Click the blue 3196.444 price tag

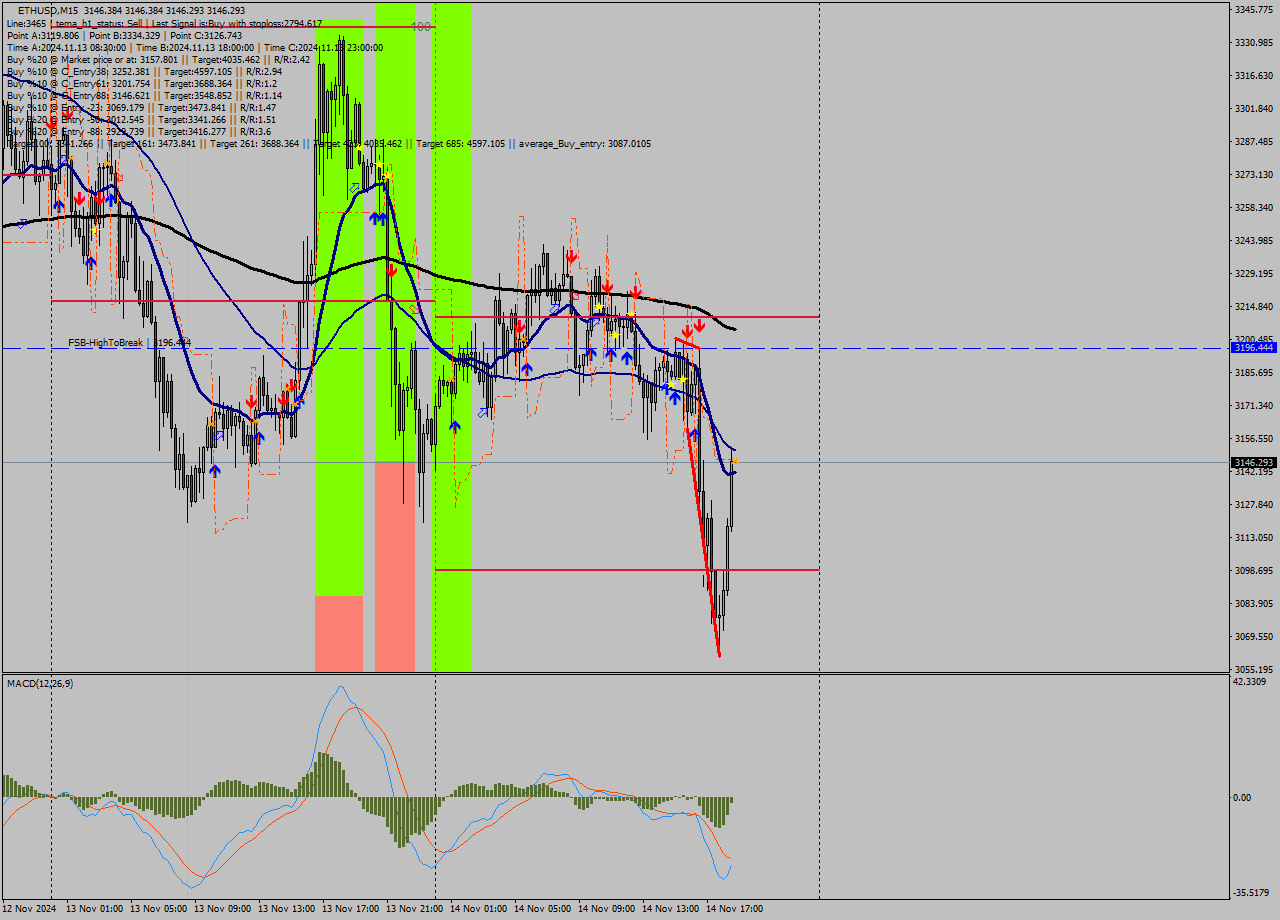[x=1253, y=348]
